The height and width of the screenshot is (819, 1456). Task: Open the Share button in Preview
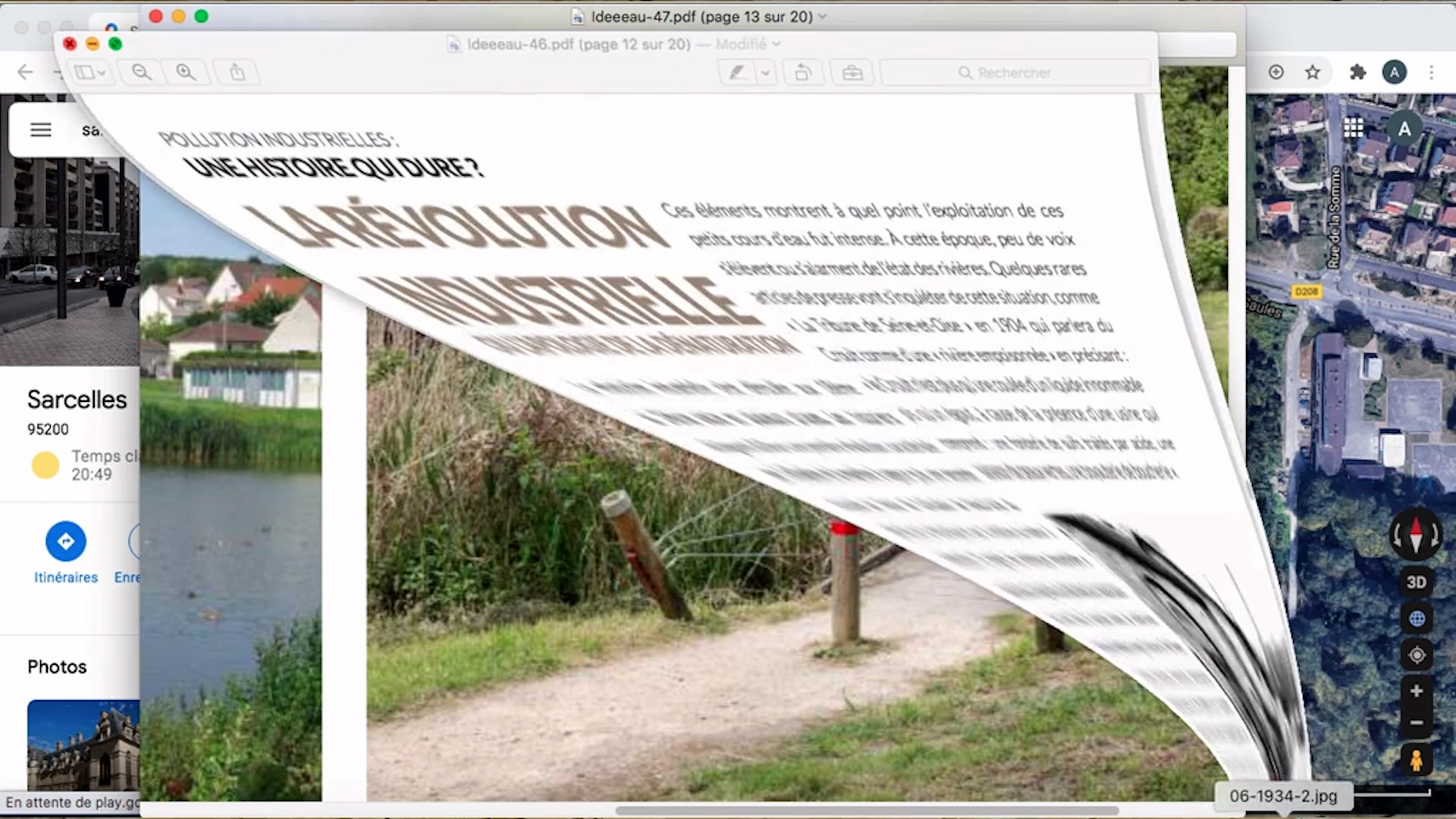pyautogui.click(x=237, y=73)
